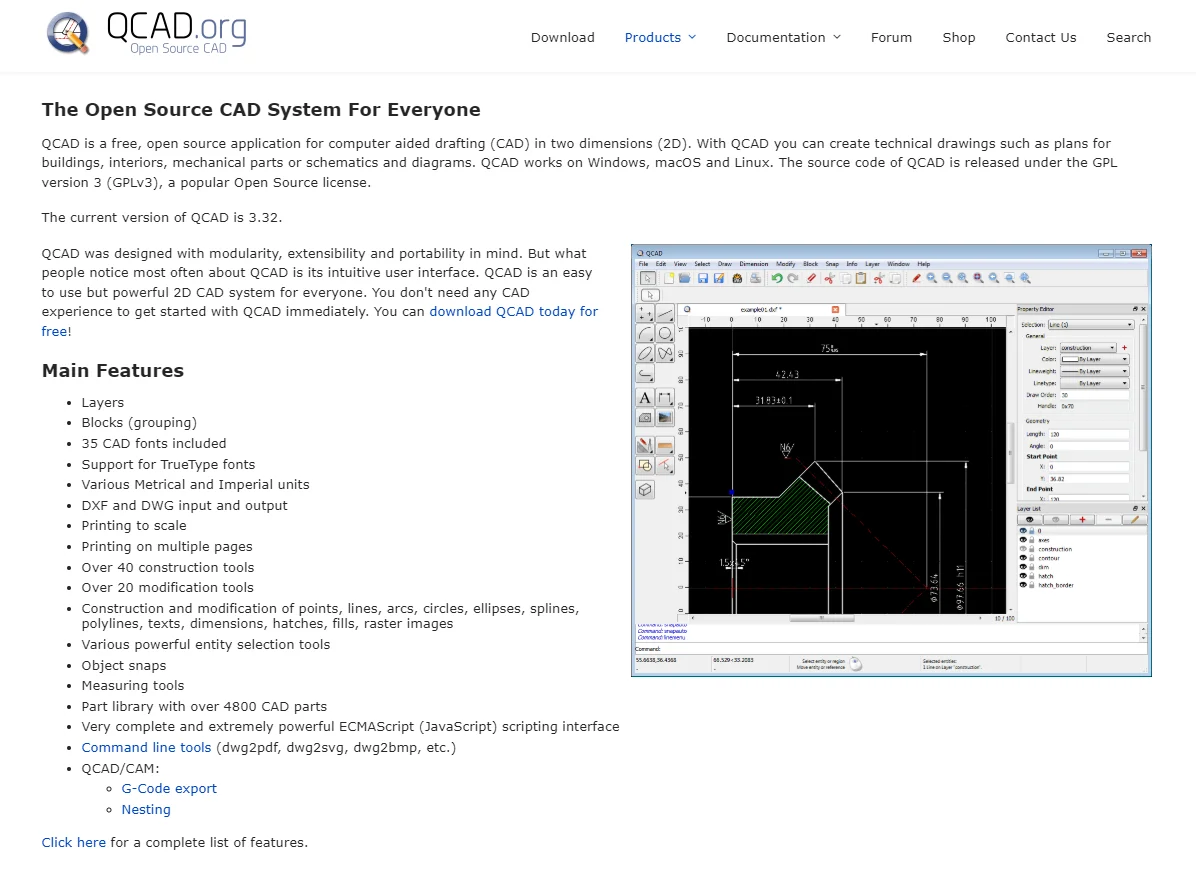Toggle visibility eye of hatch_border layer
This screenshot has height=873, width=1196.
[1023, 585]
